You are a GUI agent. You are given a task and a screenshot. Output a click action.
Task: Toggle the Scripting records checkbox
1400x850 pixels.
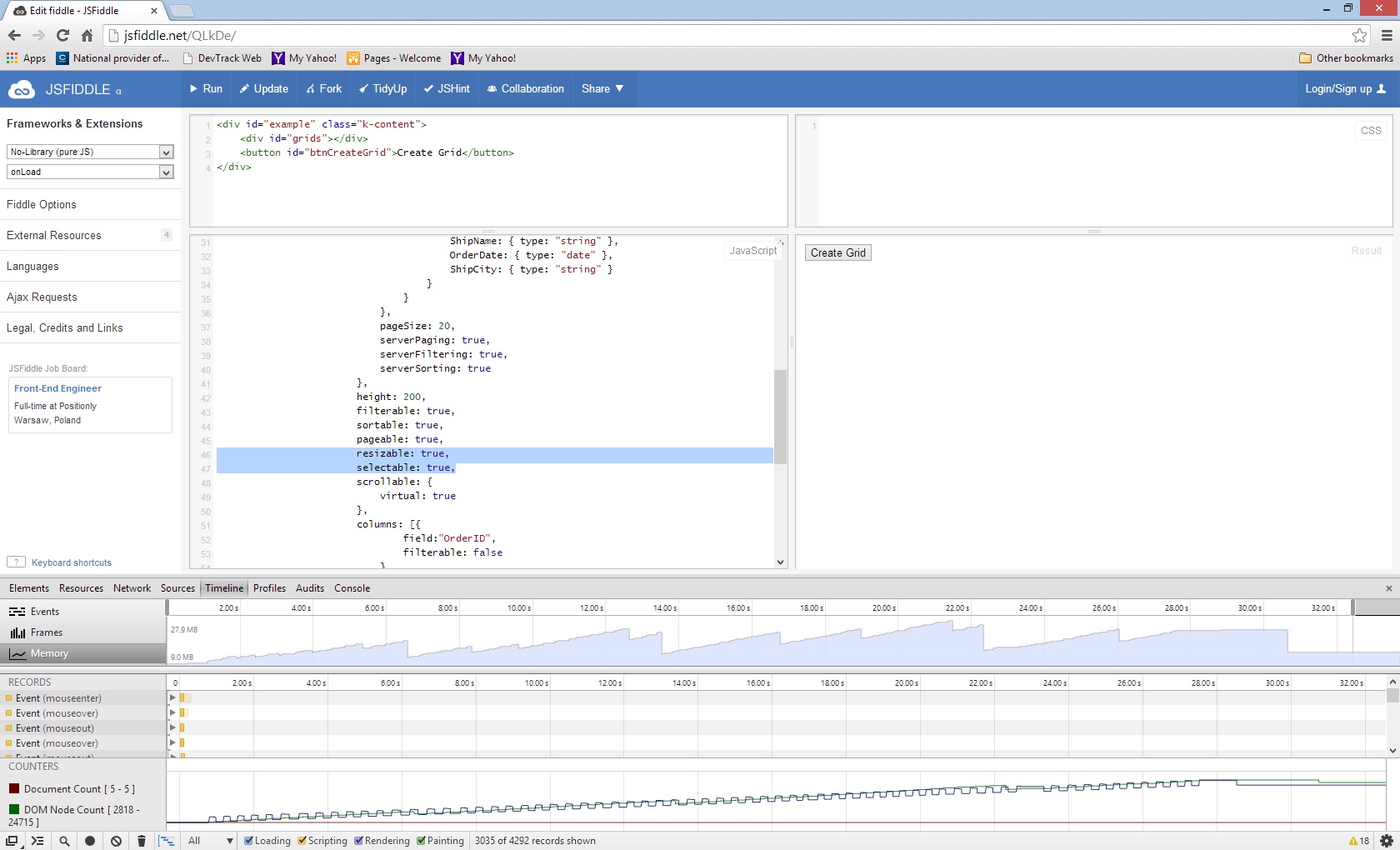coord(302,841)
